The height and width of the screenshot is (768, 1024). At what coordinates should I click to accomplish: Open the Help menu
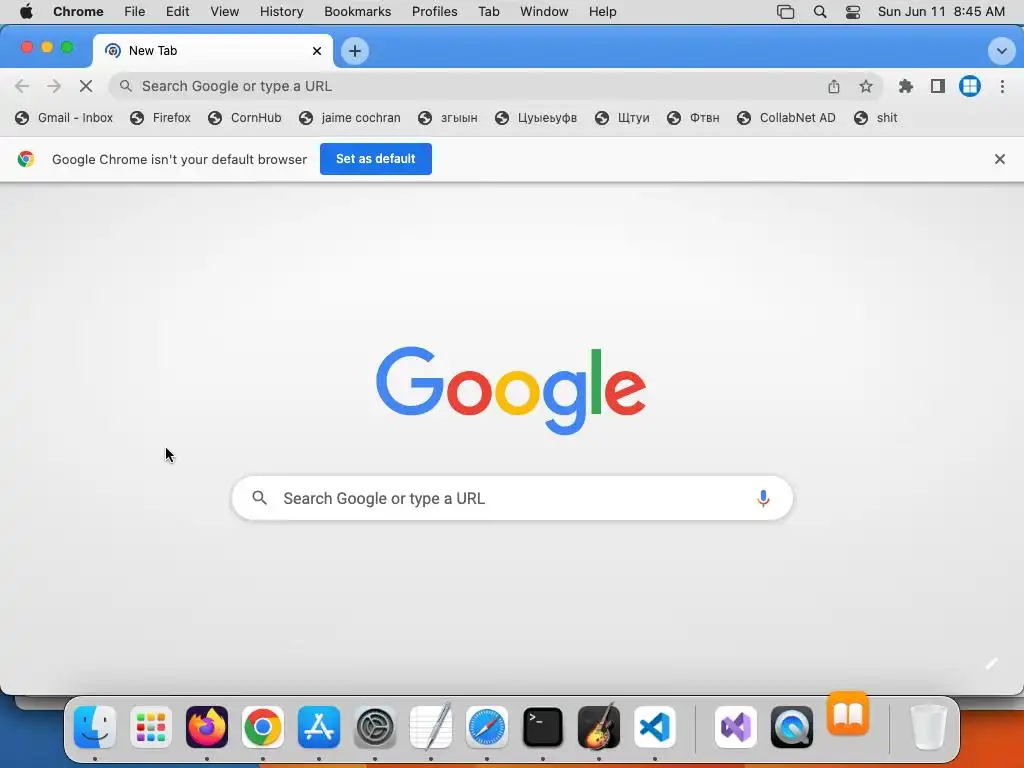(x=602, y=12)
